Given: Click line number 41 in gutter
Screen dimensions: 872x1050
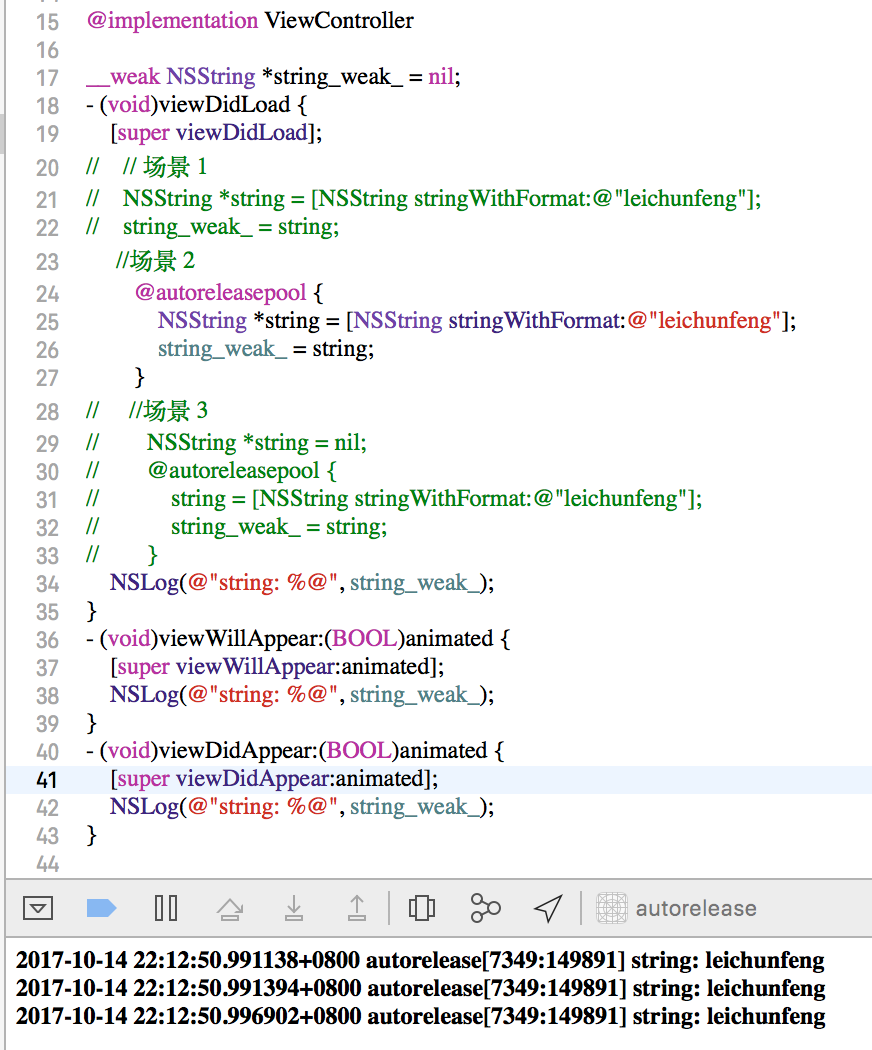Looking at the screenshot, I should pyautogui.click(x=47, y=780).
